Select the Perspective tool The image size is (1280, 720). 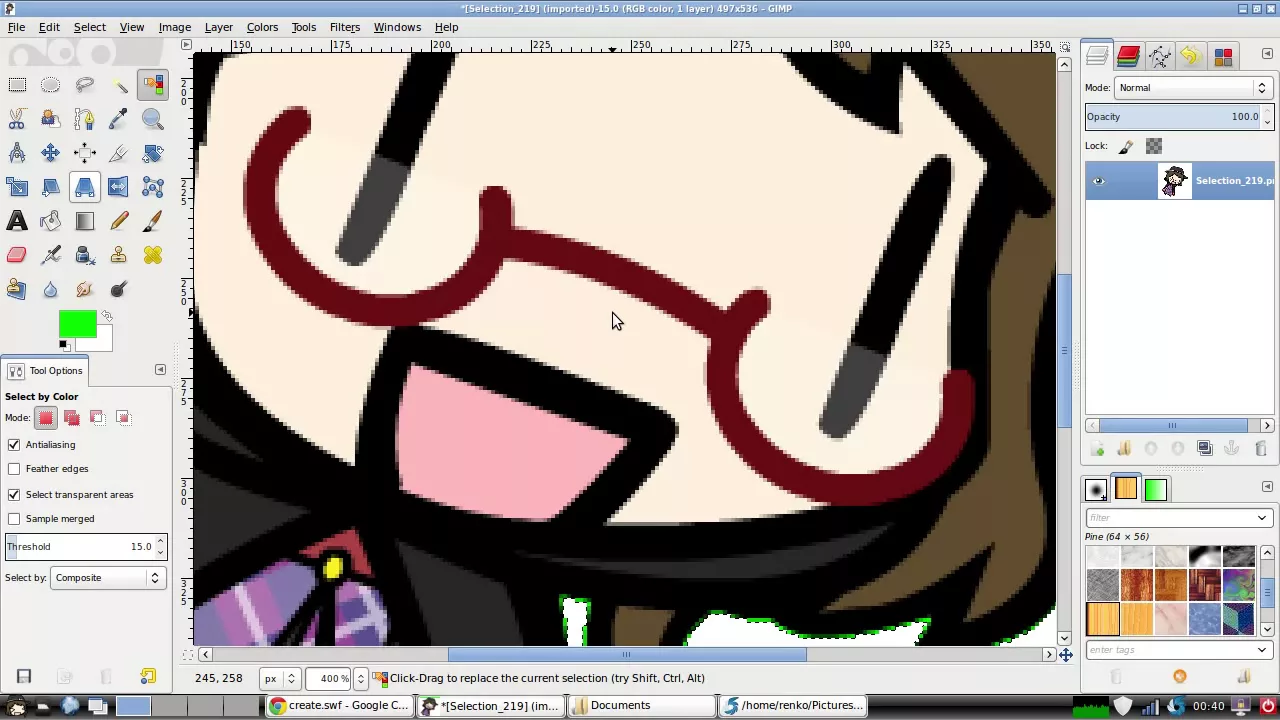[85, 187]
